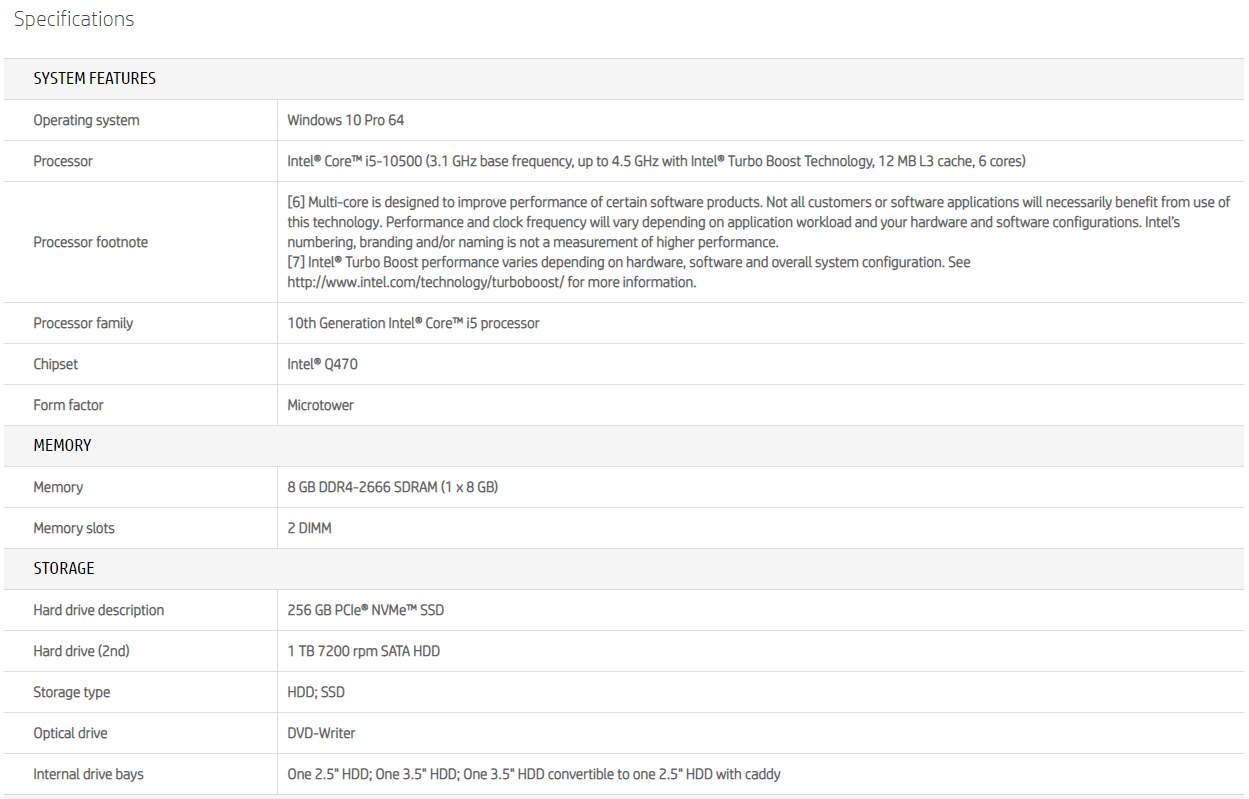Viewport: 1249px width, 799px height.
Task: Click the SYSTEM FEATURES section header
Action: click(x=94, y=78)
